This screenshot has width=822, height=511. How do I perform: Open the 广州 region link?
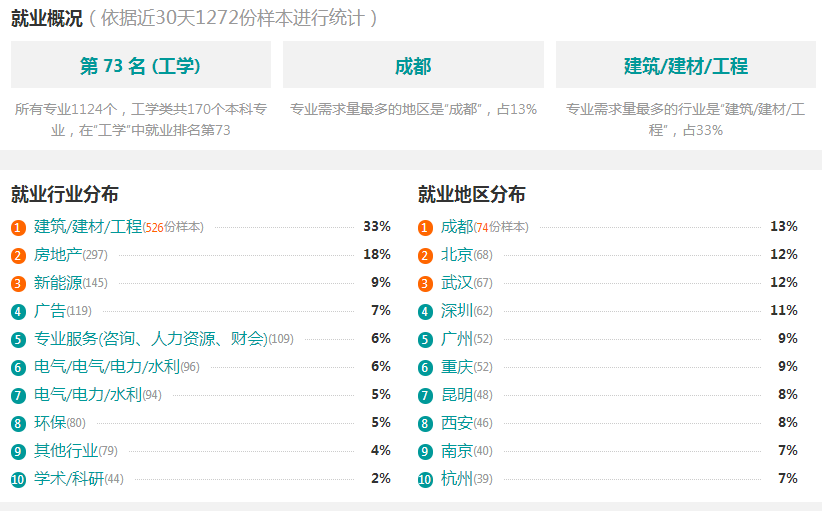click(457, 339)
